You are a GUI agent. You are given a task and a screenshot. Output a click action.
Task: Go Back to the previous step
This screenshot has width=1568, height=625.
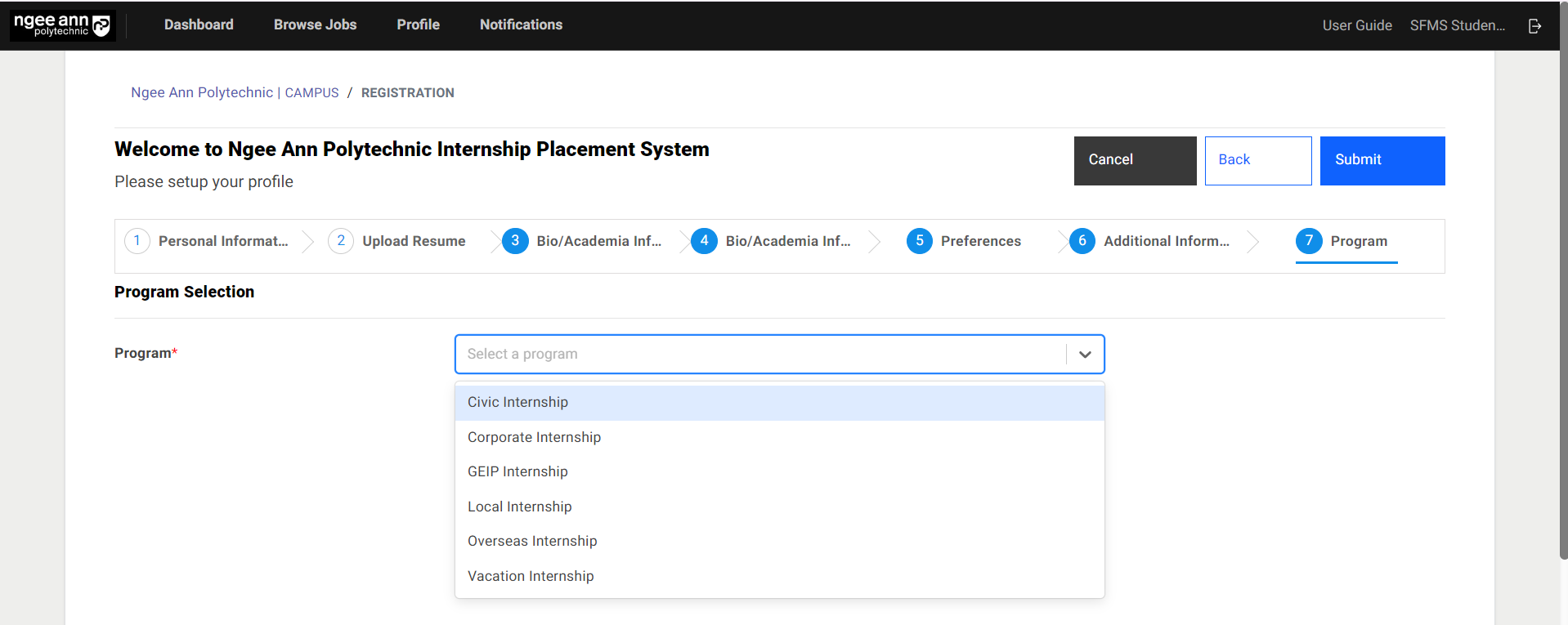(1257, 160)
